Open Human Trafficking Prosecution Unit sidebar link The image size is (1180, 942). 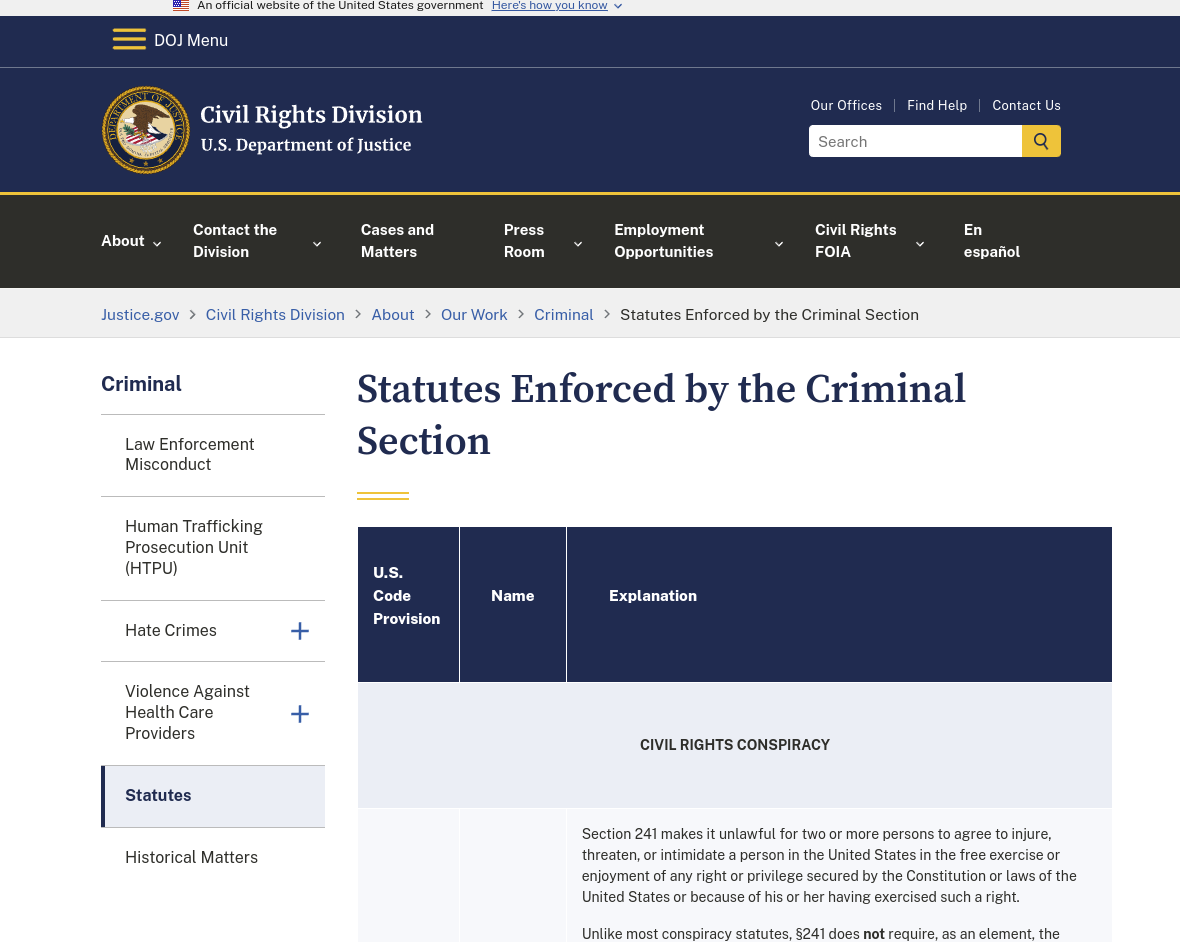click(x=193, y=547)
